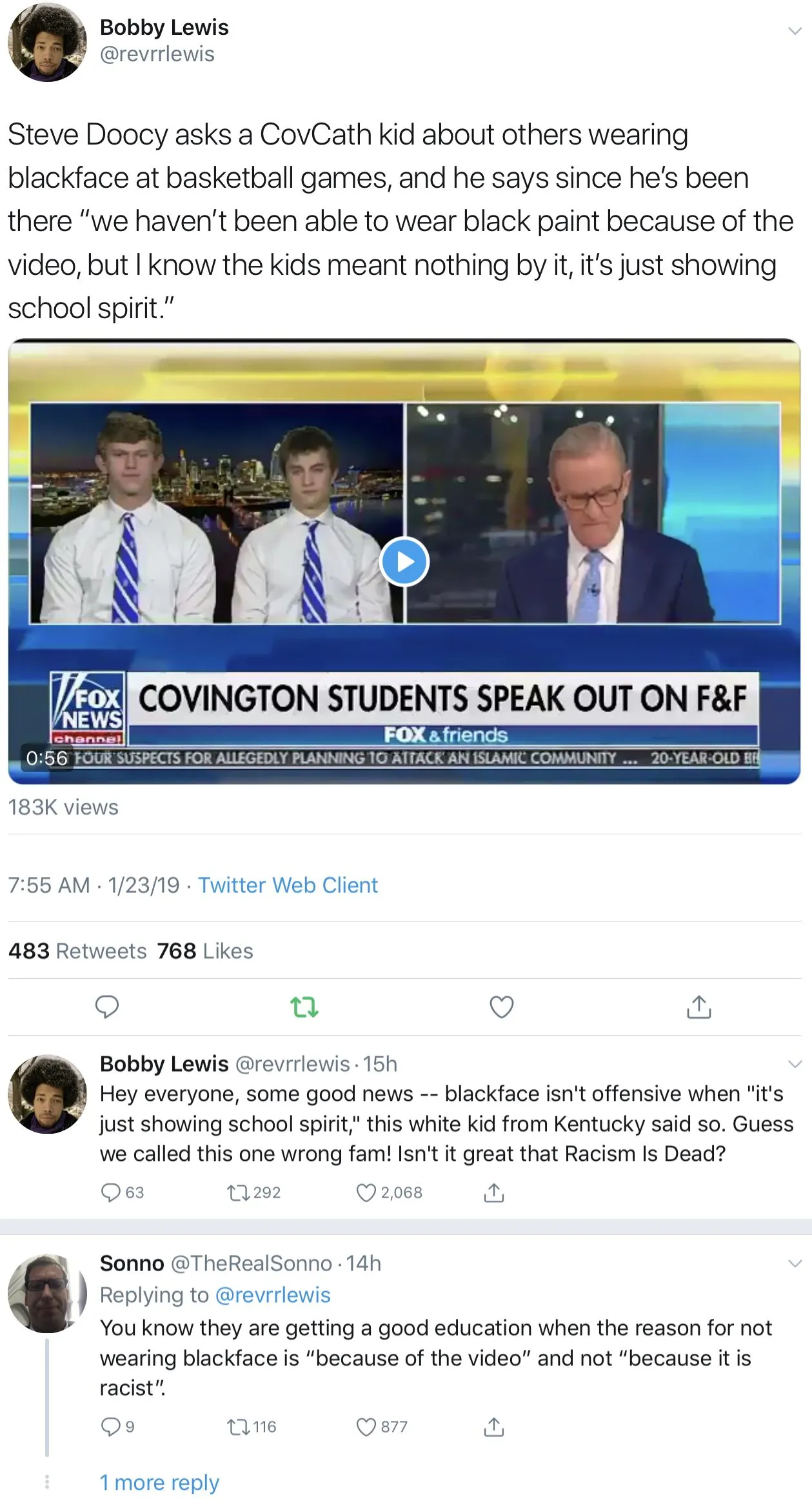View the 483 Retweets list
This screenshot has height=1508, width=812.
pos(77,951)
